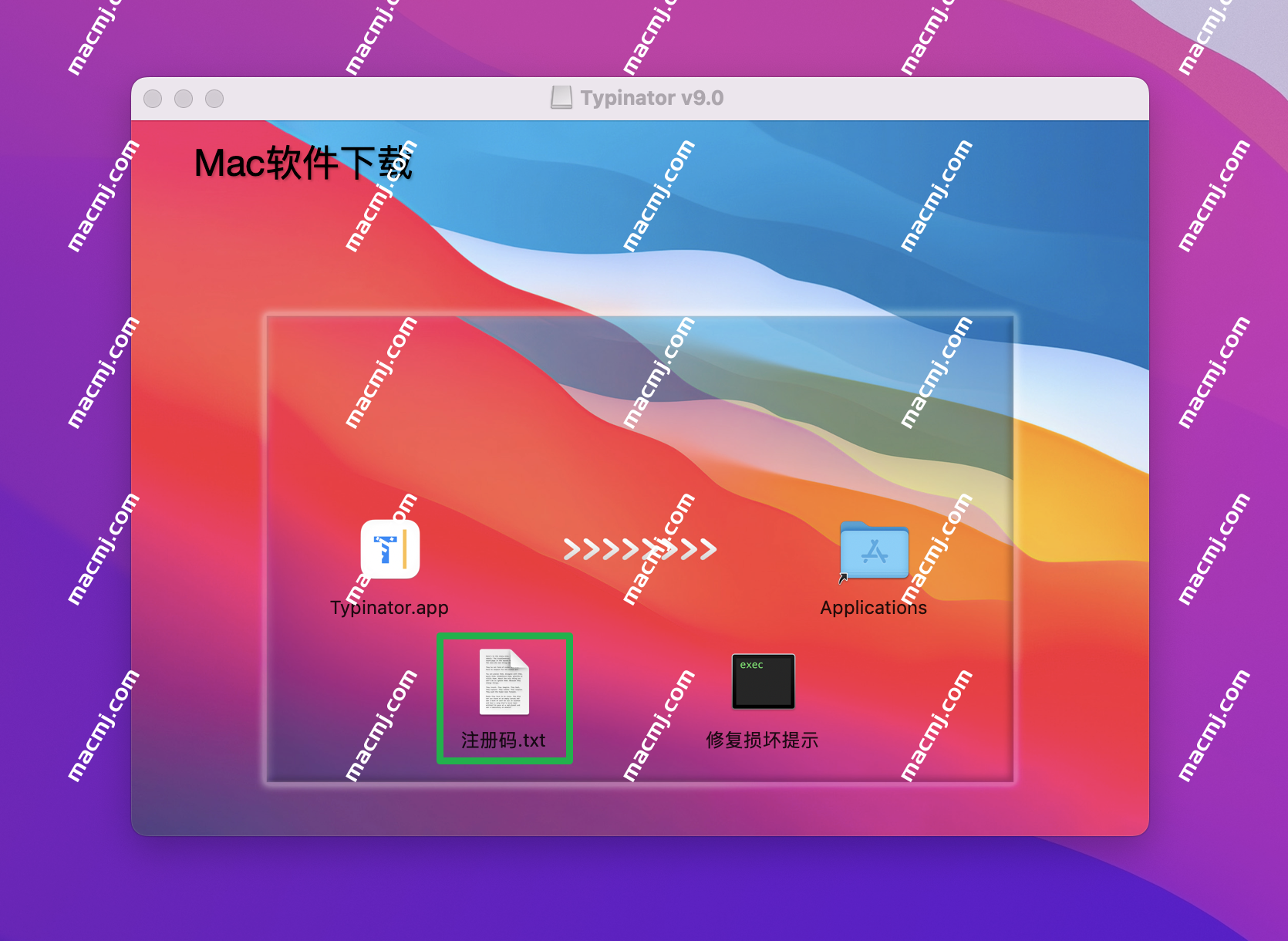This screenshot has width=1288, height=941.
Task: Select the 注册码.txt document icon
Action: pyautogui.click(x=504, y=682)
